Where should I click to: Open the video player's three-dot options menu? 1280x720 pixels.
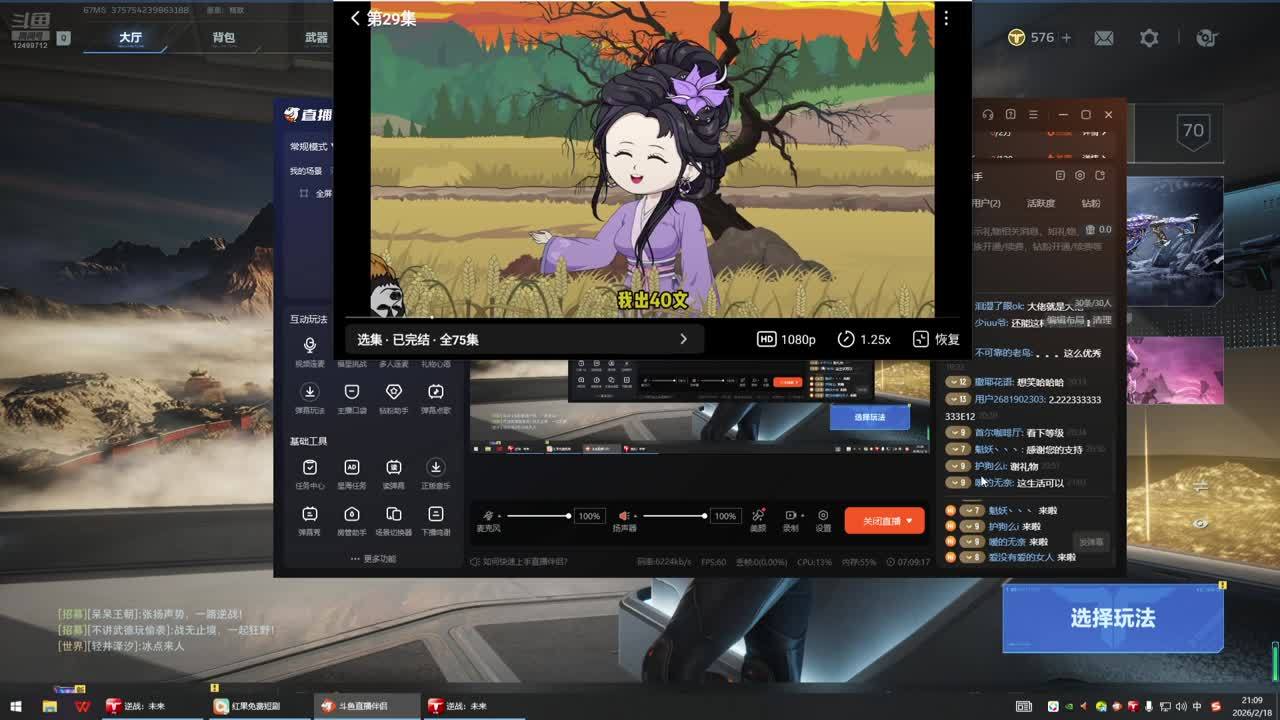tap(946, 18)
